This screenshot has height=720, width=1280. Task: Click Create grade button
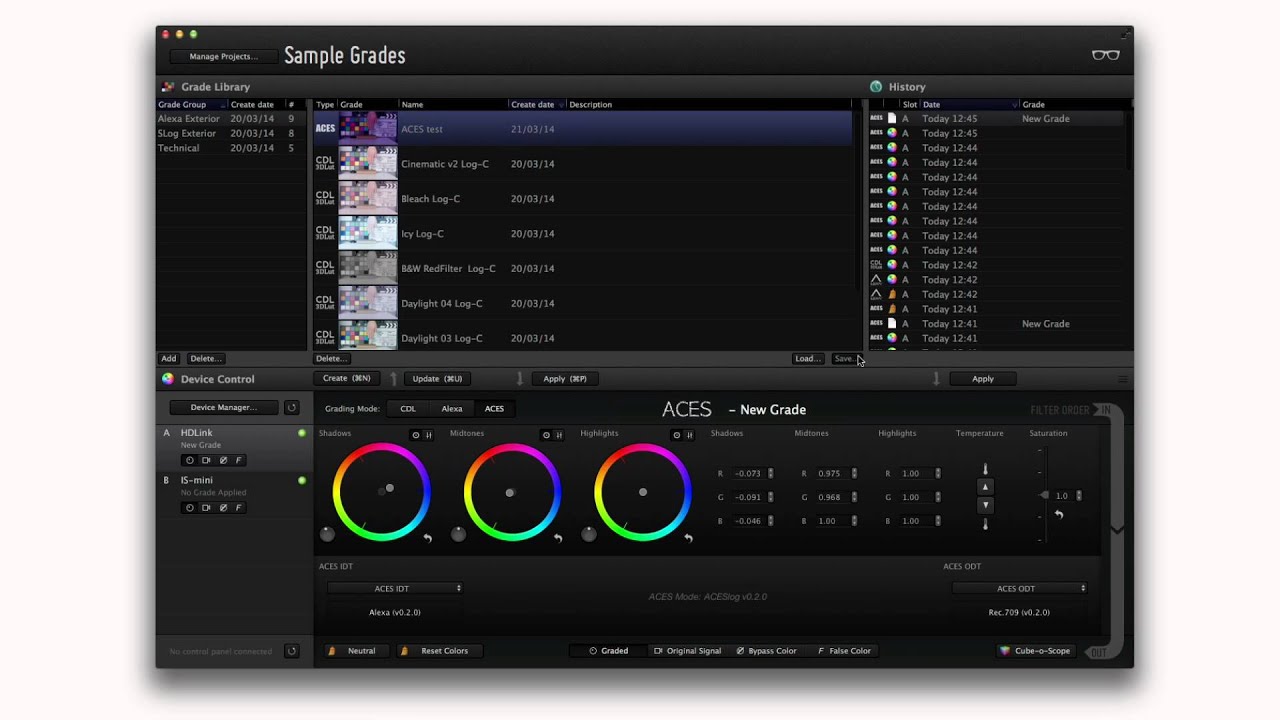[x=347, y=379]
